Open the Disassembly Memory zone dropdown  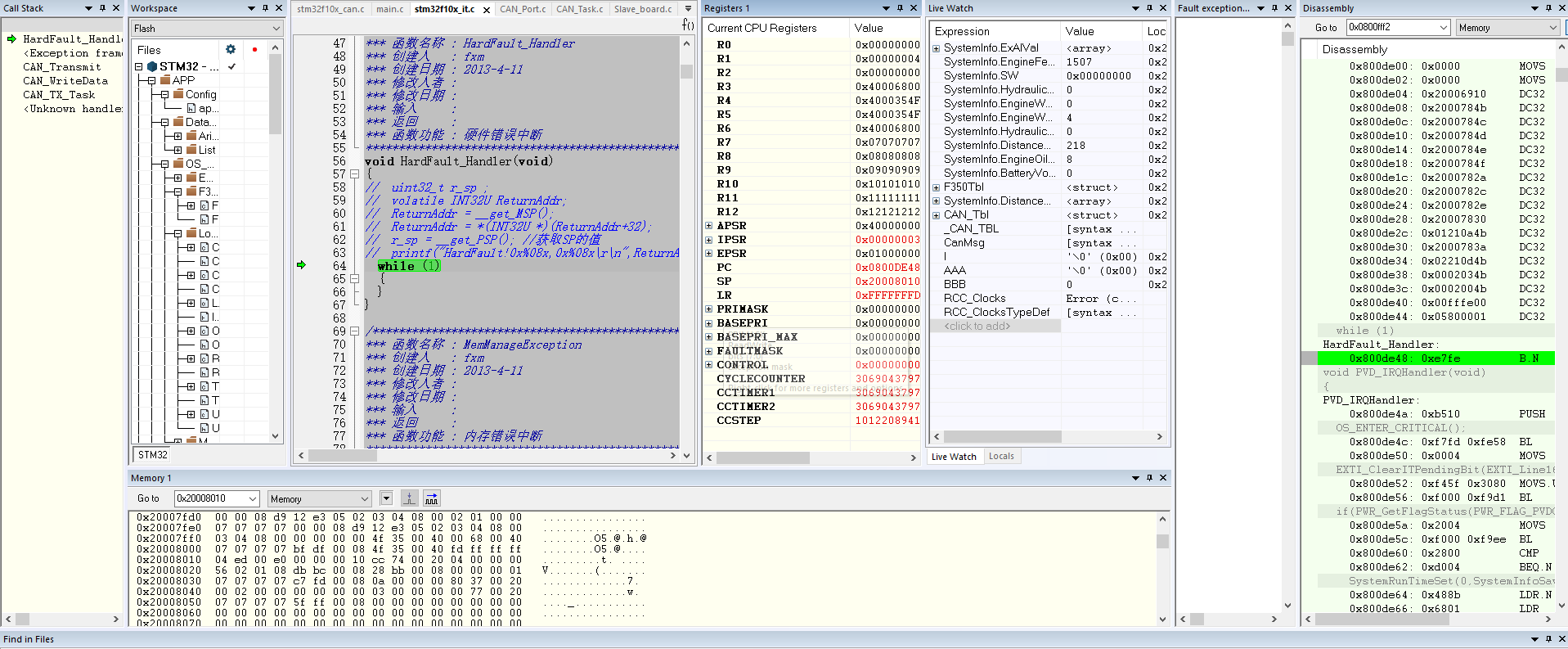point(1552,28)
